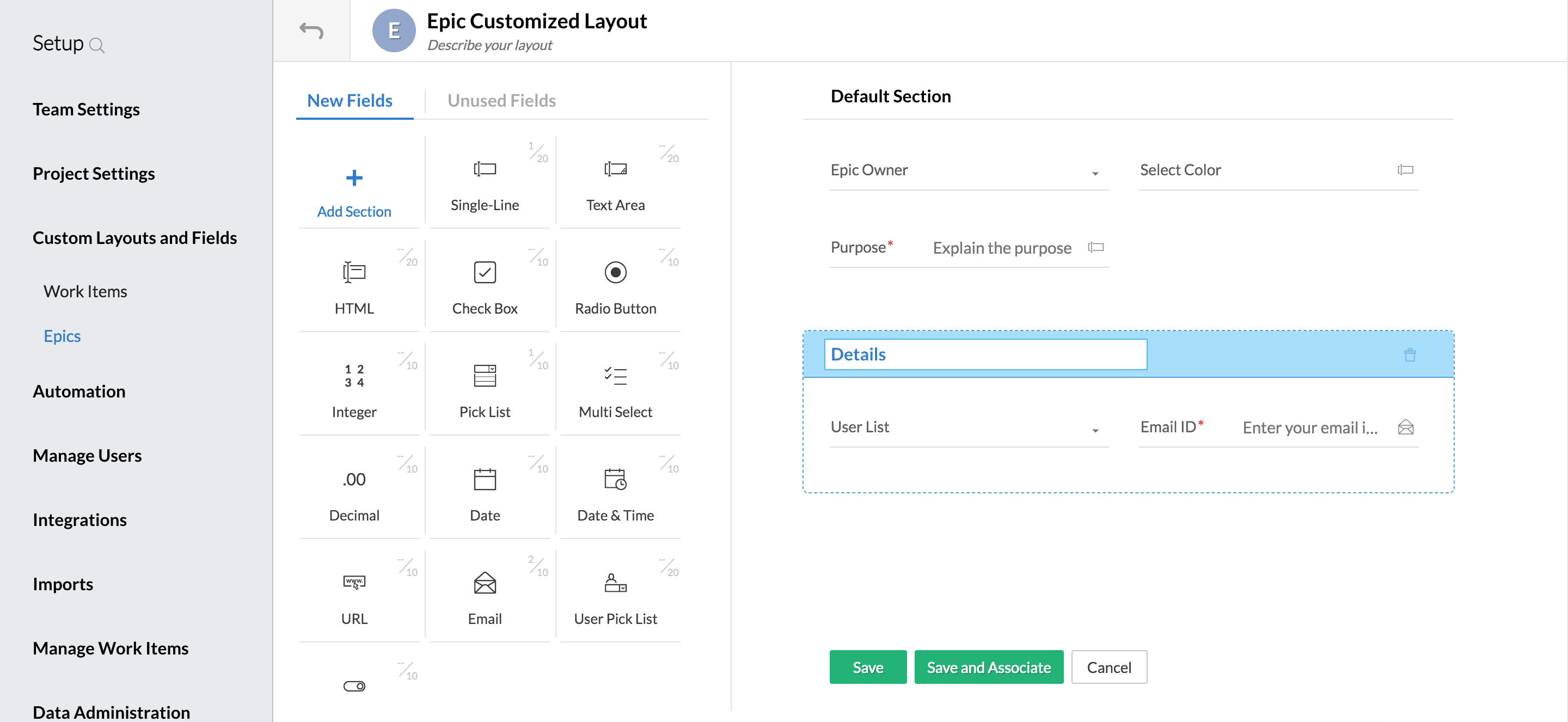Open the User List dropdown
Viewport: 1568px width, 722px height.
point(1095,430)
